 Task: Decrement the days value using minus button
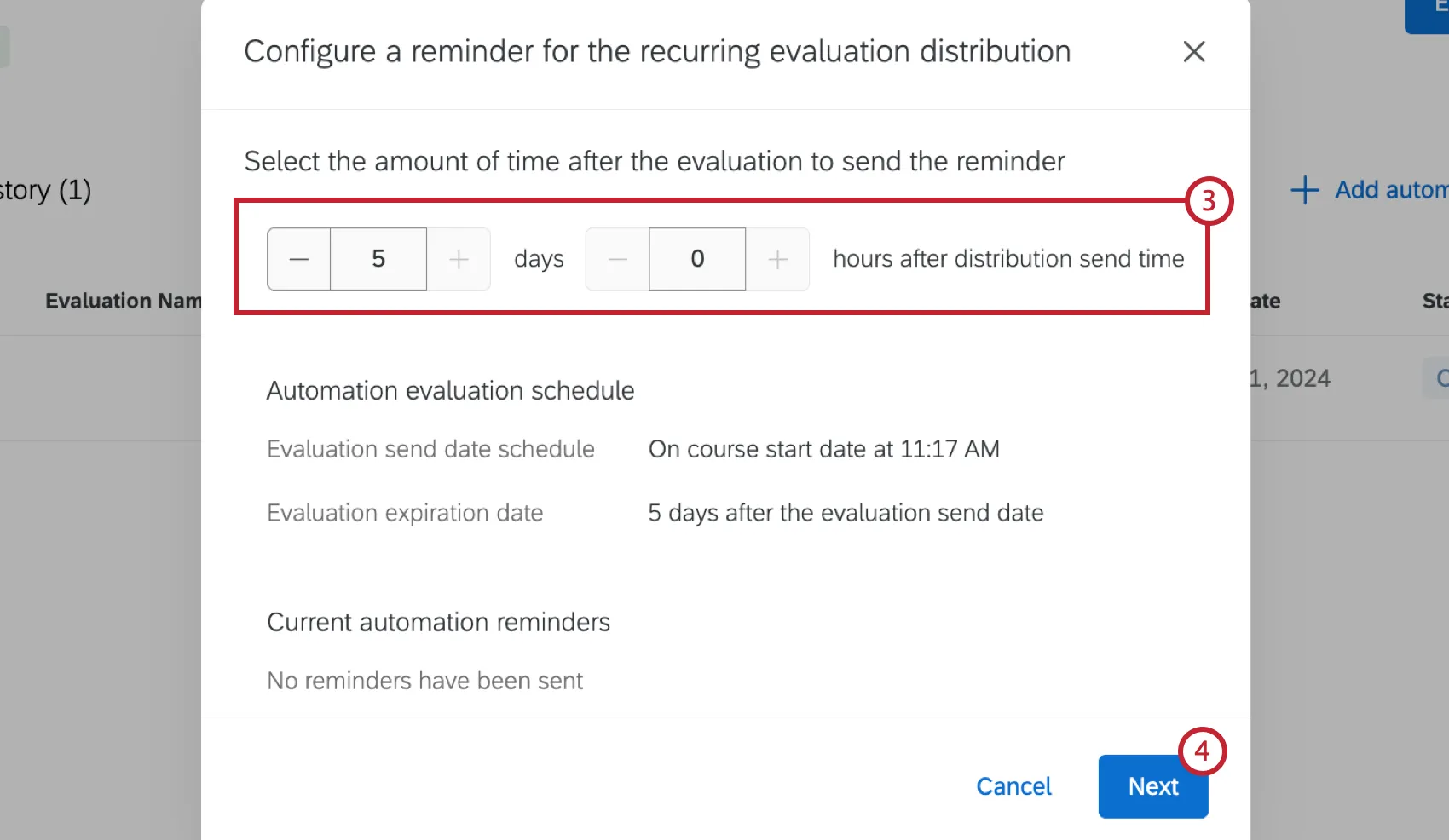point(298,259)
